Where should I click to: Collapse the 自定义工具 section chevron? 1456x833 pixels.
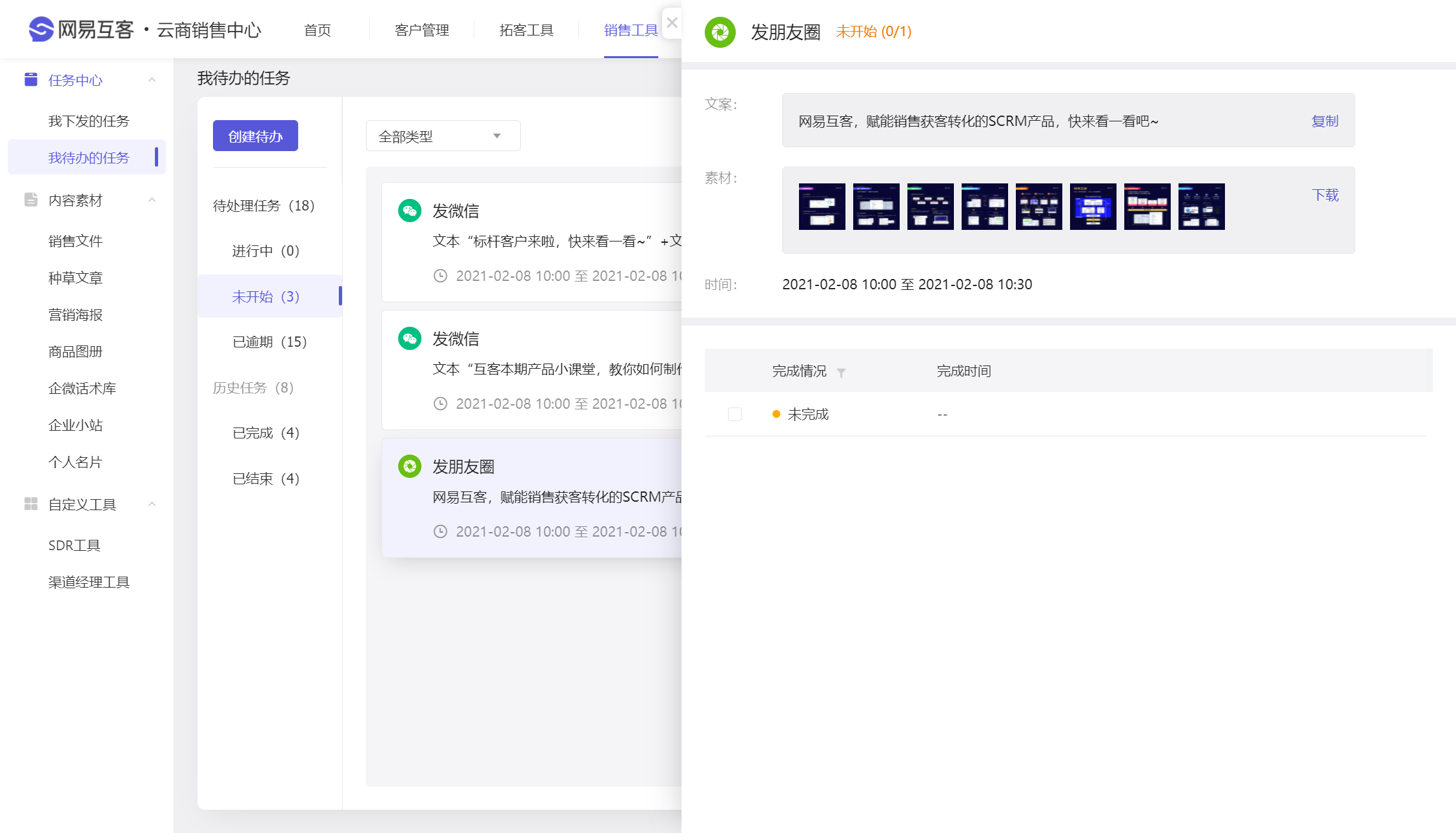click(152, 504)
